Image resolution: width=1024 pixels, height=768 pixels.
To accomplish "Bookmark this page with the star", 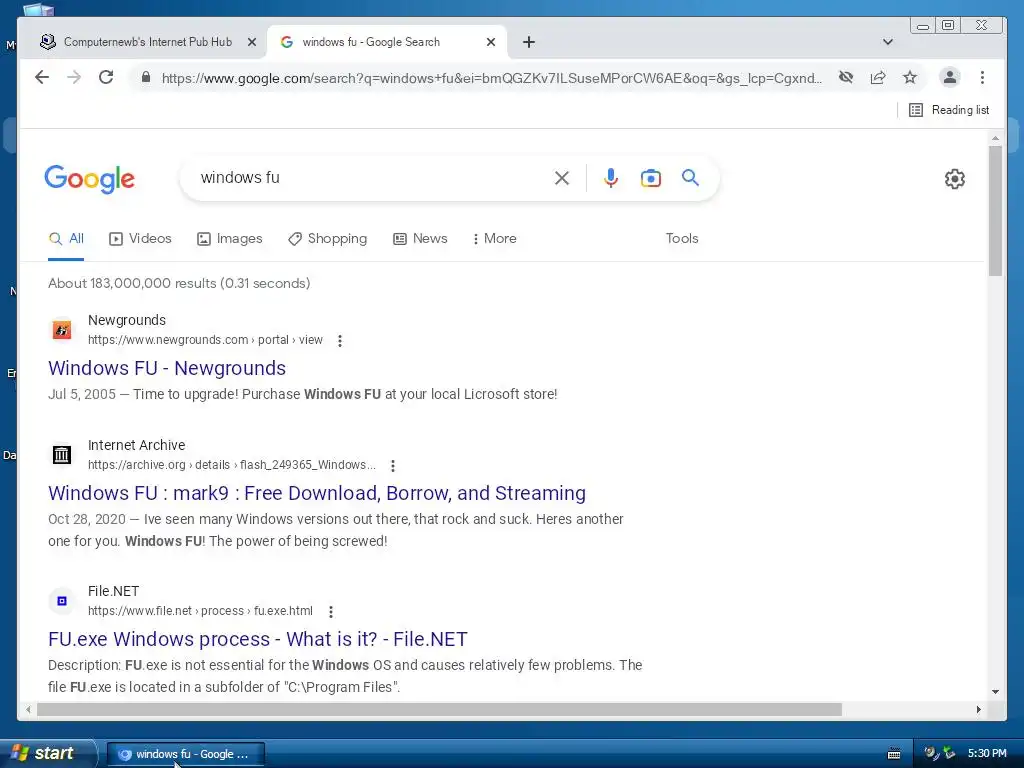I will (x=910, y=78).
